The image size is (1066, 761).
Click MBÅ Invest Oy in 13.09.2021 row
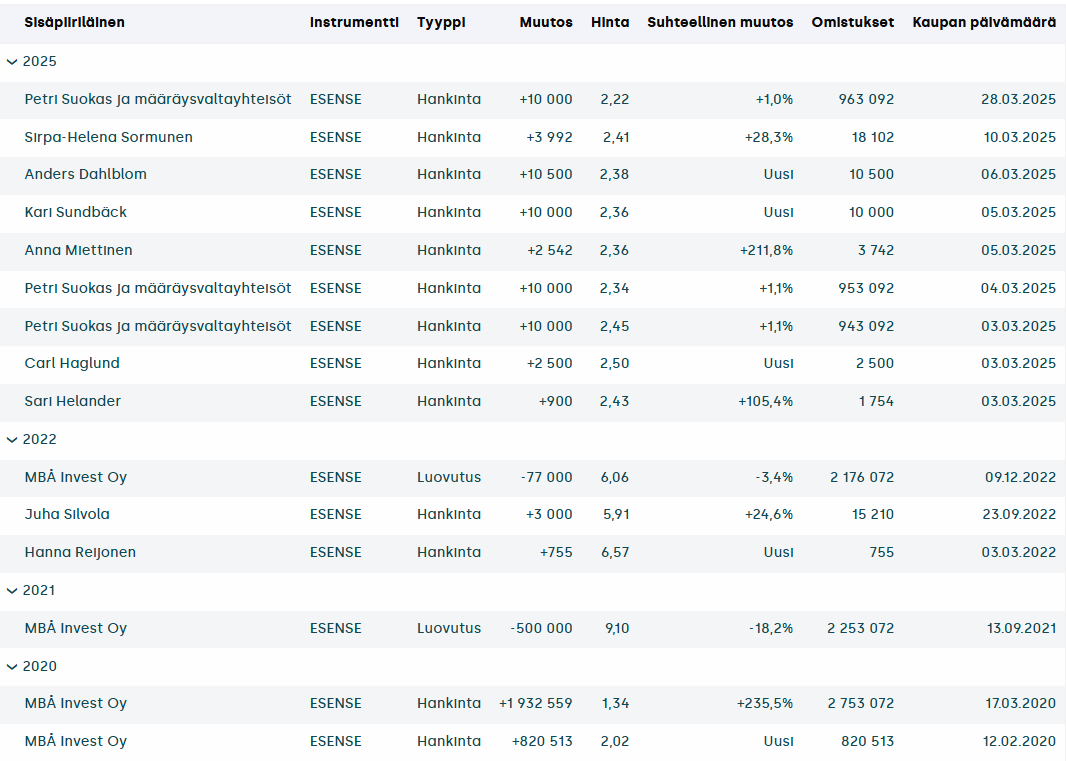coord(75,628)
